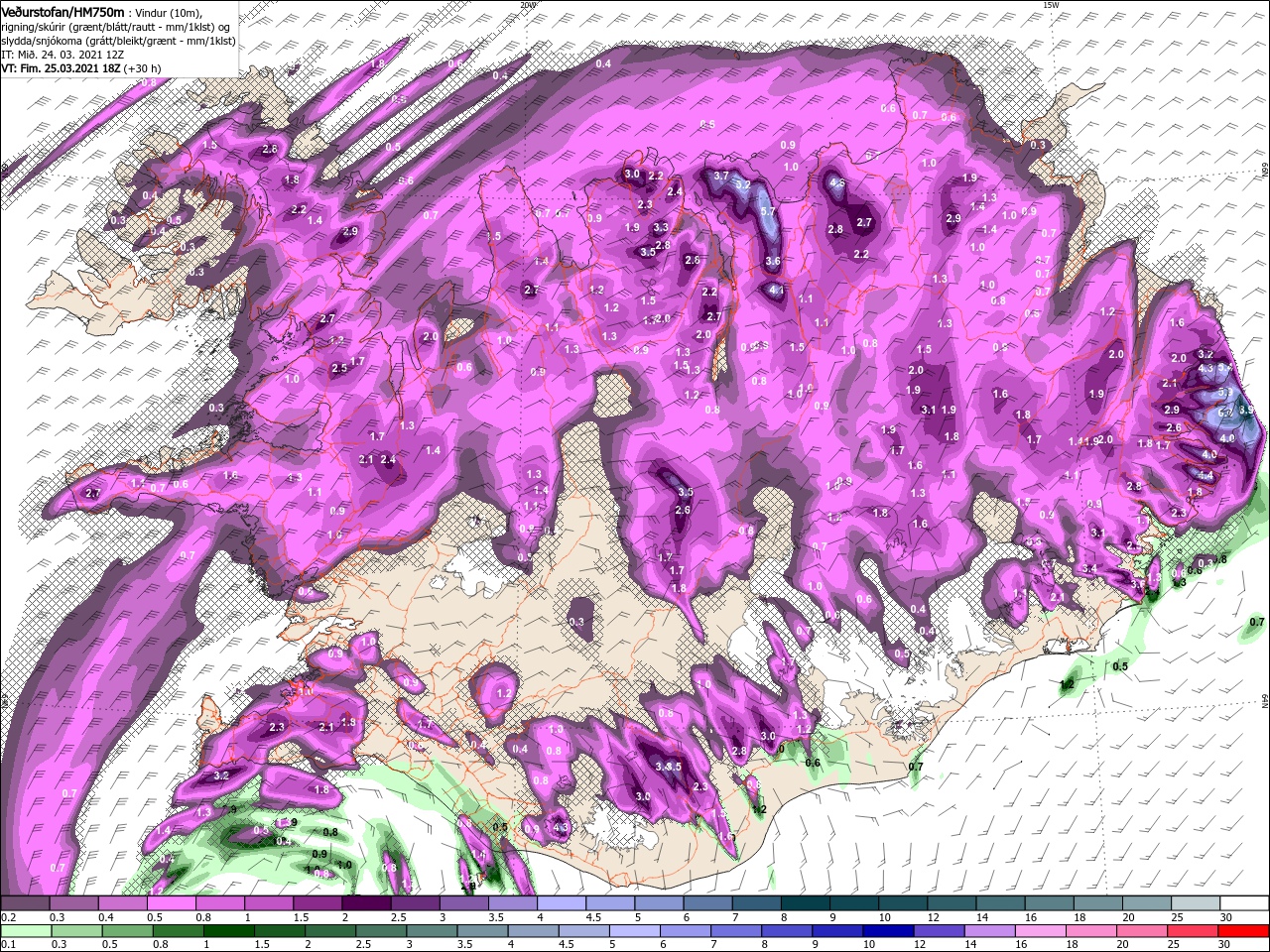This screenshot has width=1270, height=952.
Task: Click the 20 label in lower legend row
Action: click(x=1124, y=944)
